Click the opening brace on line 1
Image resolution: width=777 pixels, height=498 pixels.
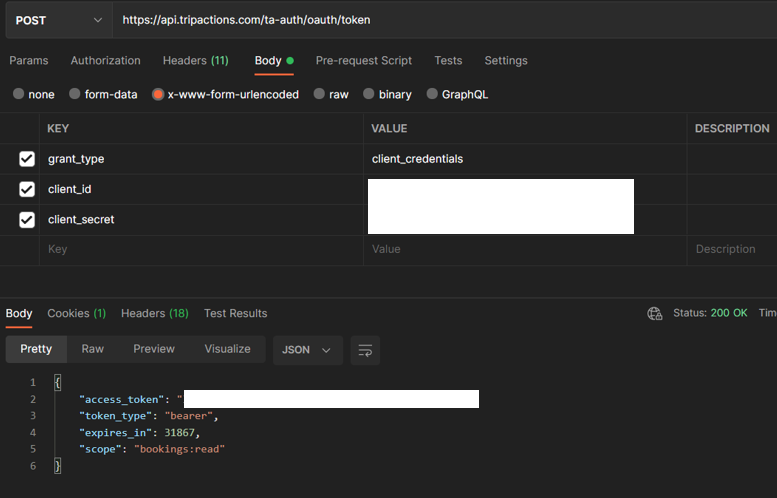tap(57, 382)
